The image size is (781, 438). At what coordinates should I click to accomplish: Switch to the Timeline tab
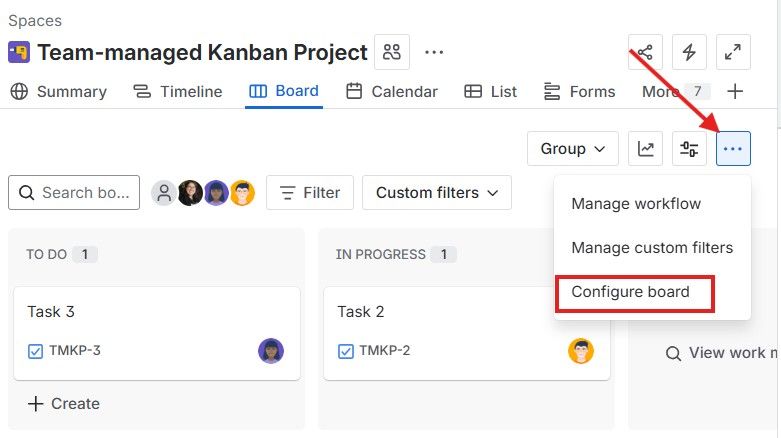[x=178, y=92]
